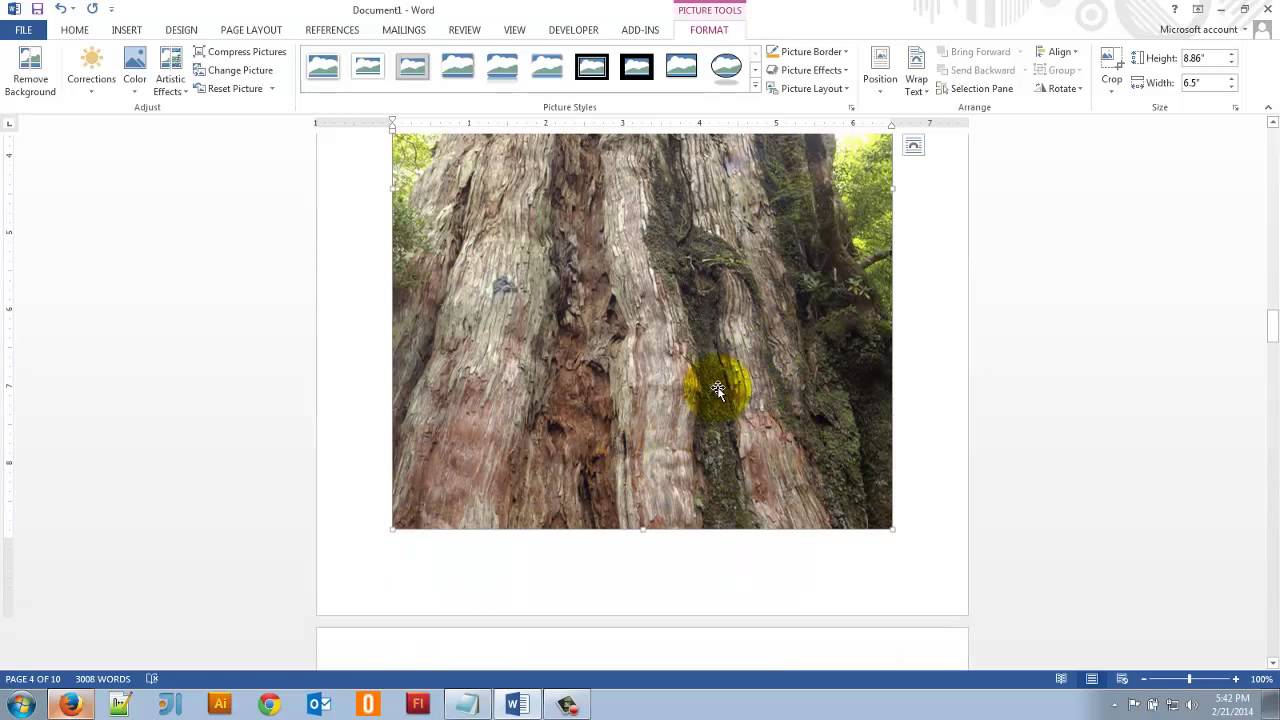1280x720 pixels.
Task: Select the Crop tool
Action: point(1111,72)
